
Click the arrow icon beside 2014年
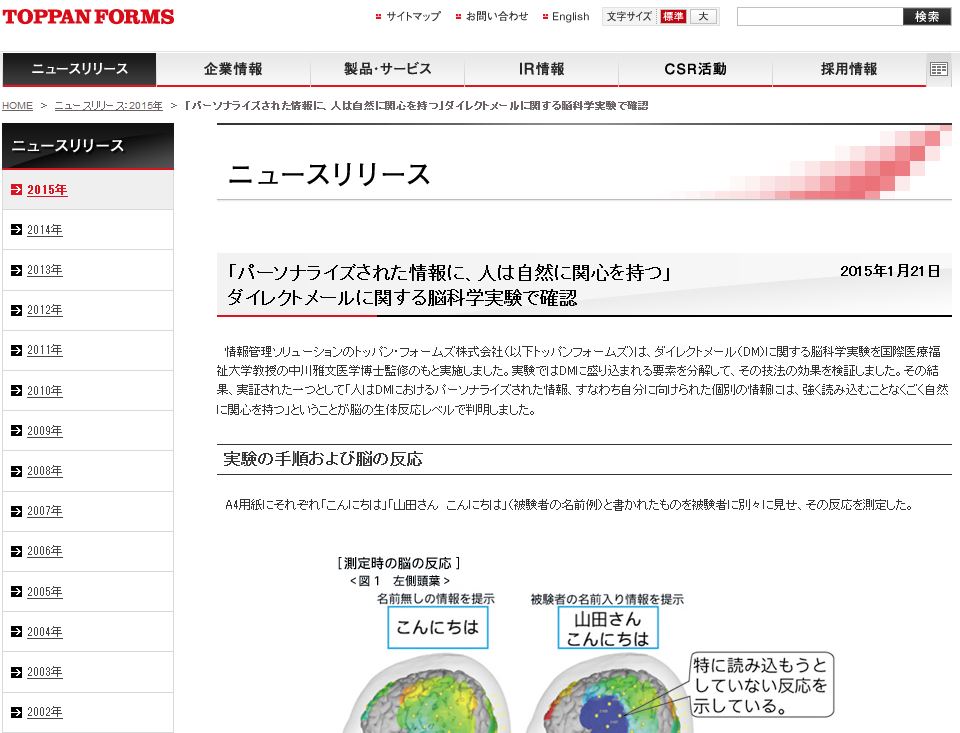(17, 230)
